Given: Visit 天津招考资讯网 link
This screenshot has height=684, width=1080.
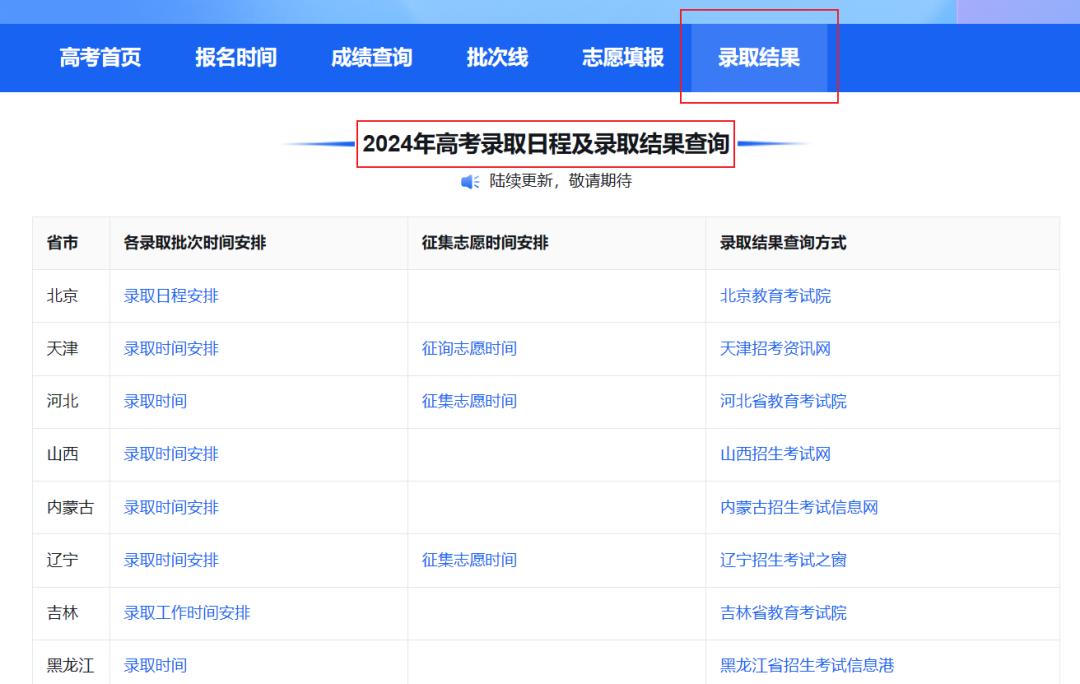Looking at the screenshot, I should [x=775, y=349].
